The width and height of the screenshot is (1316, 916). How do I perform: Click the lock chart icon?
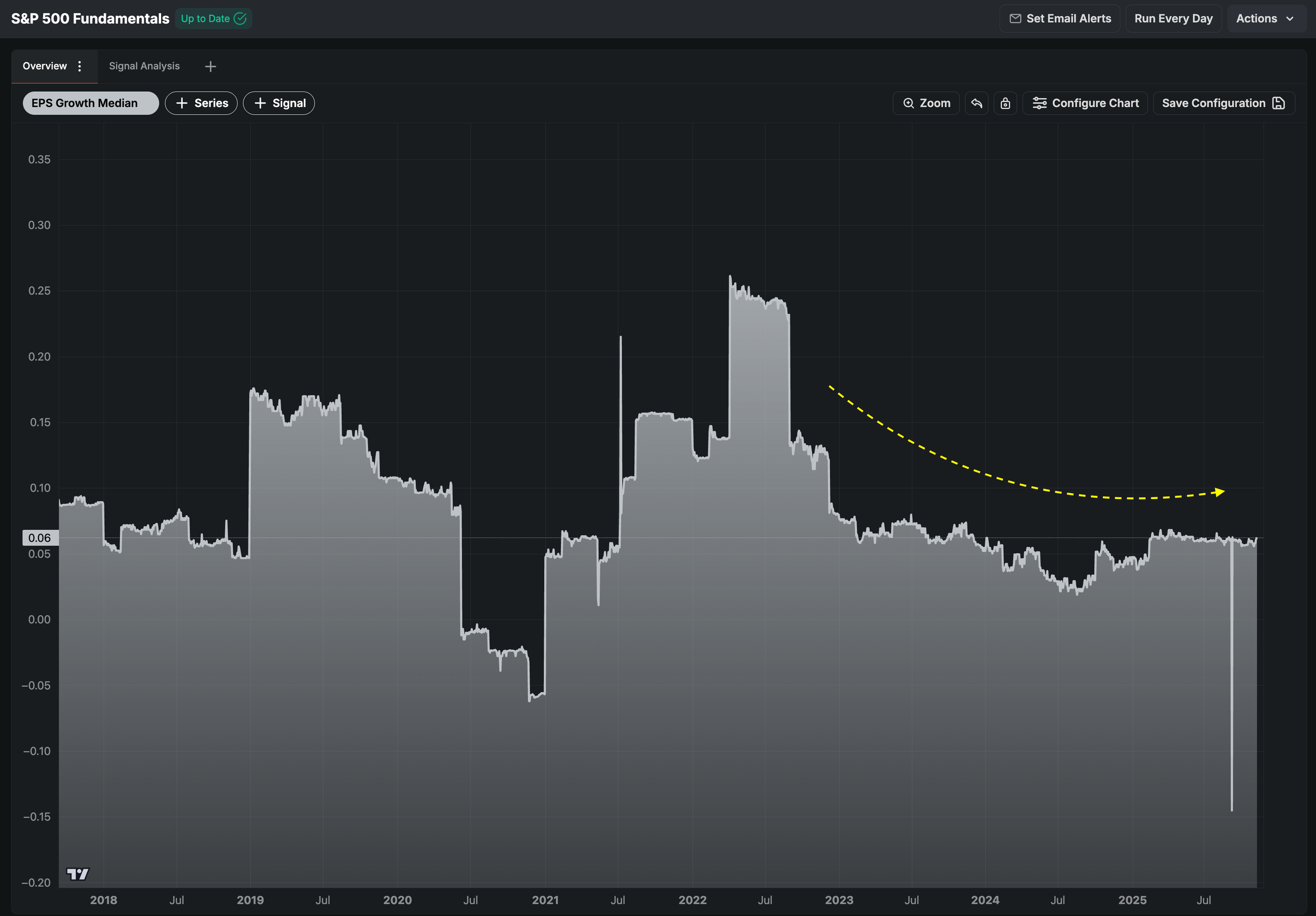(1005, 103)
